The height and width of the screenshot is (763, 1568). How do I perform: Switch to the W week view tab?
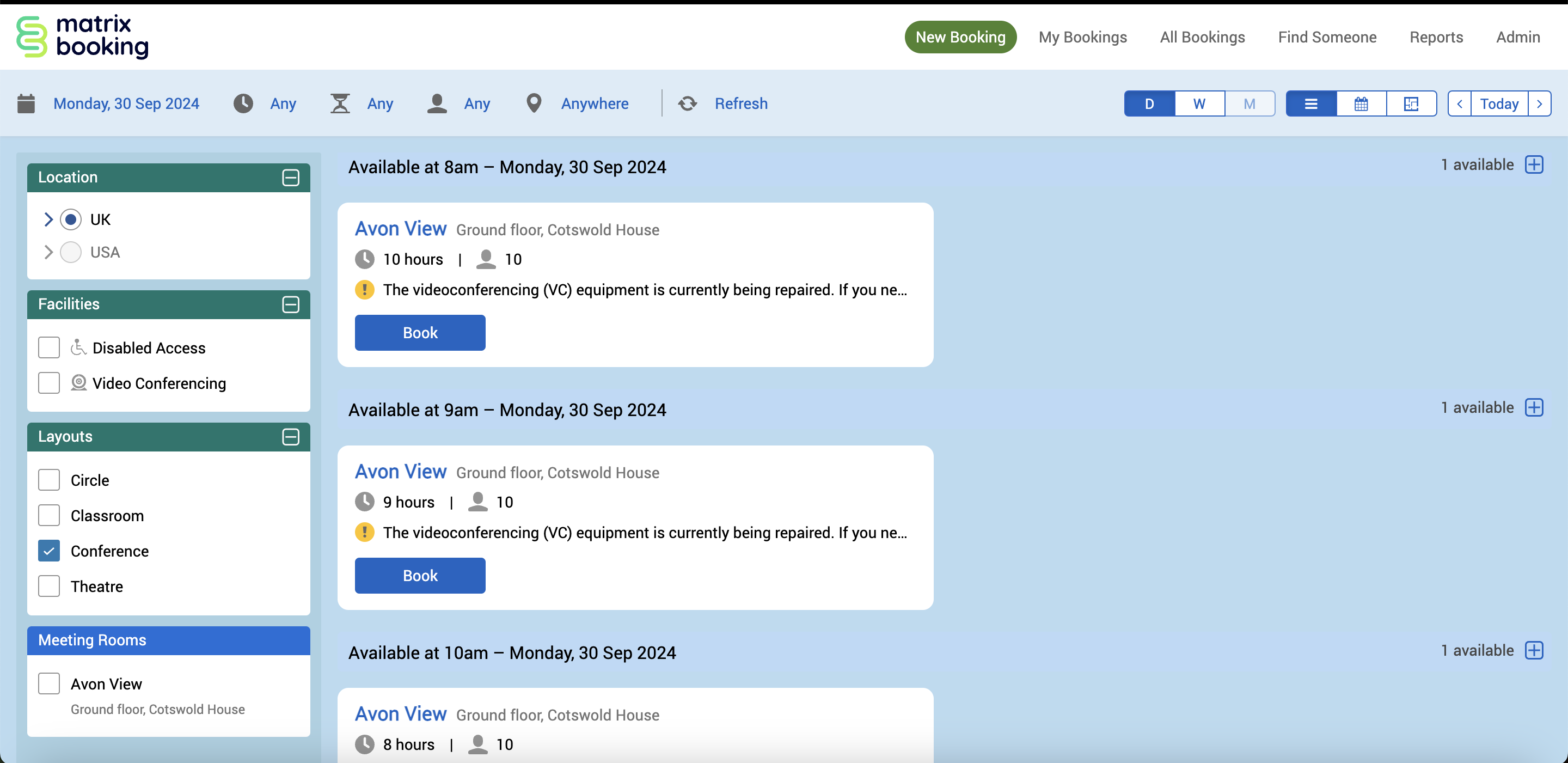click(x=1198, y=103)
